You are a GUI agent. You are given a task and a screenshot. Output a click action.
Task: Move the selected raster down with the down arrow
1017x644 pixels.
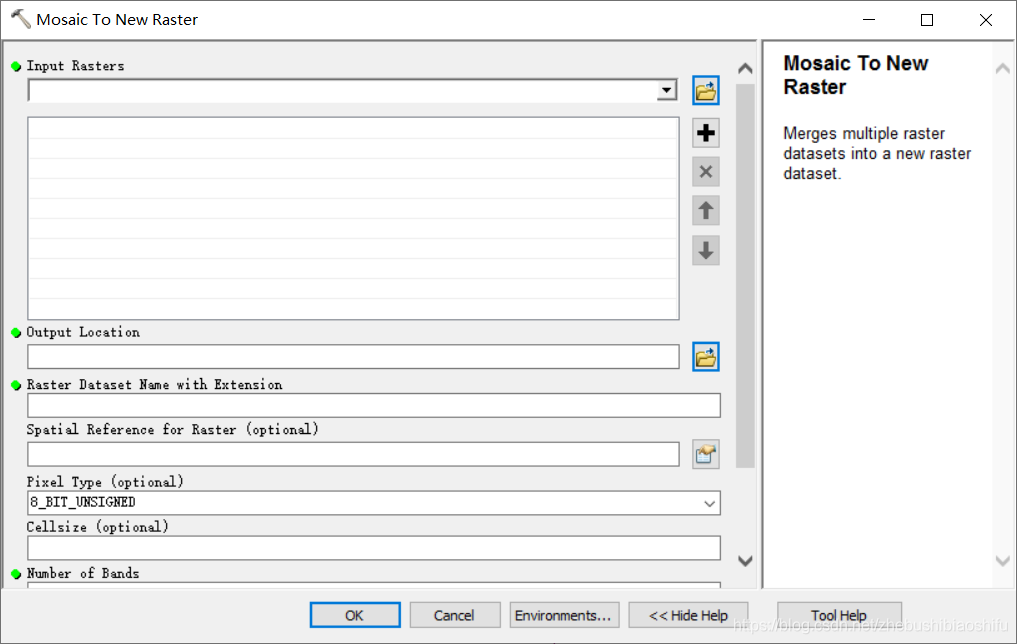point(706,250)
